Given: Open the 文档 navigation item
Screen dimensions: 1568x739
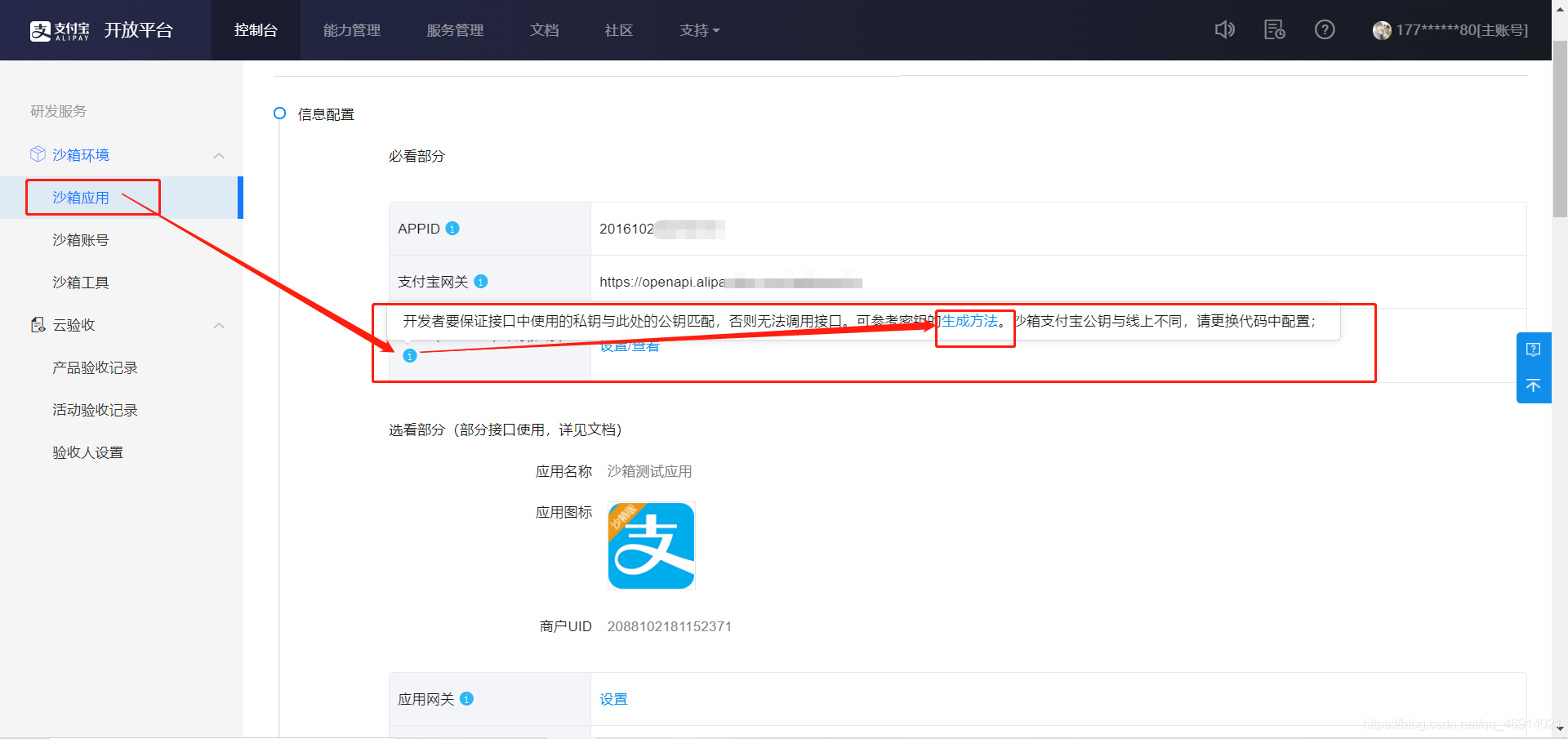Looking at the screenshot, I should (x=544, y=30).
